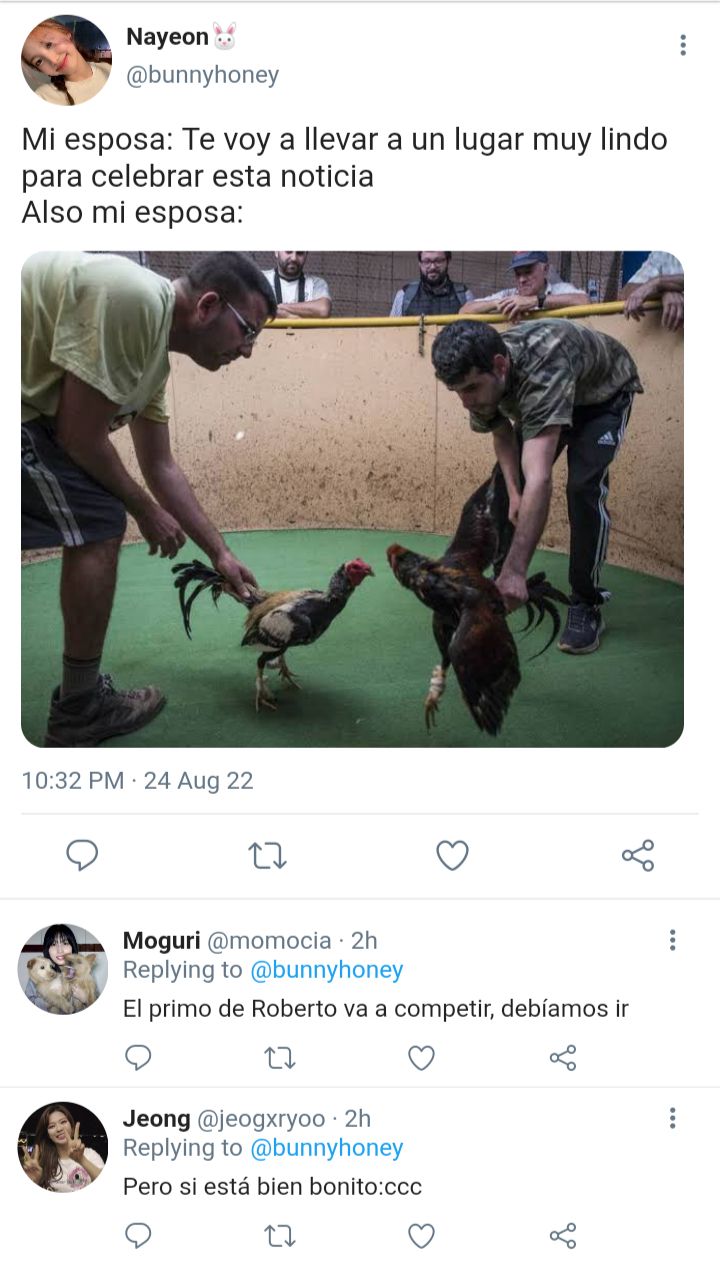Screen dimensions: 720x1263
Task: Open @bunnyhoney link in Moguri's reply
Action: tap(326, 970)
